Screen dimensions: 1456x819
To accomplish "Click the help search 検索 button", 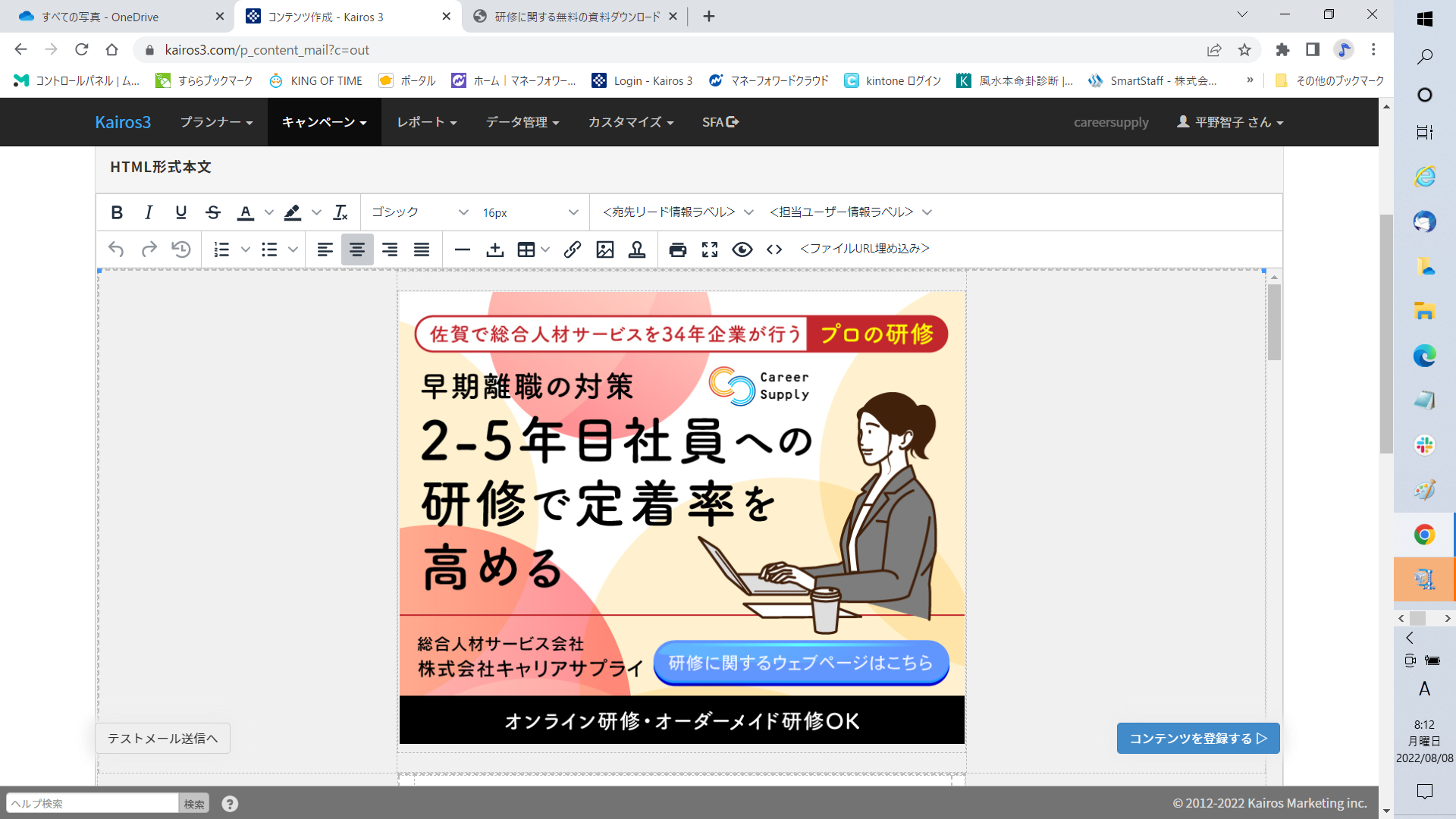I will [x=194, y=804].
